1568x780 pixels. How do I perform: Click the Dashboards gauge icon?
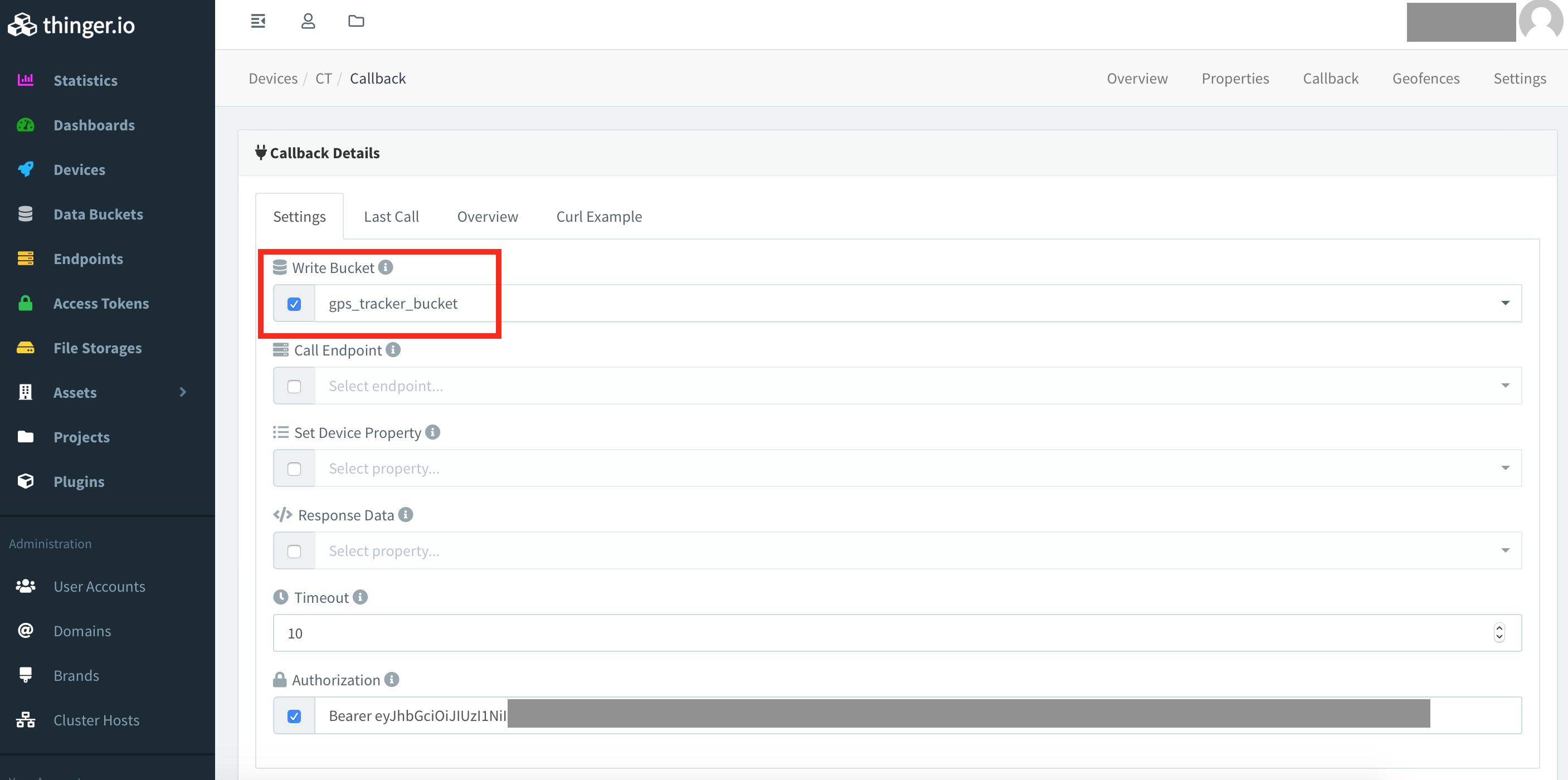click(26, 125)
